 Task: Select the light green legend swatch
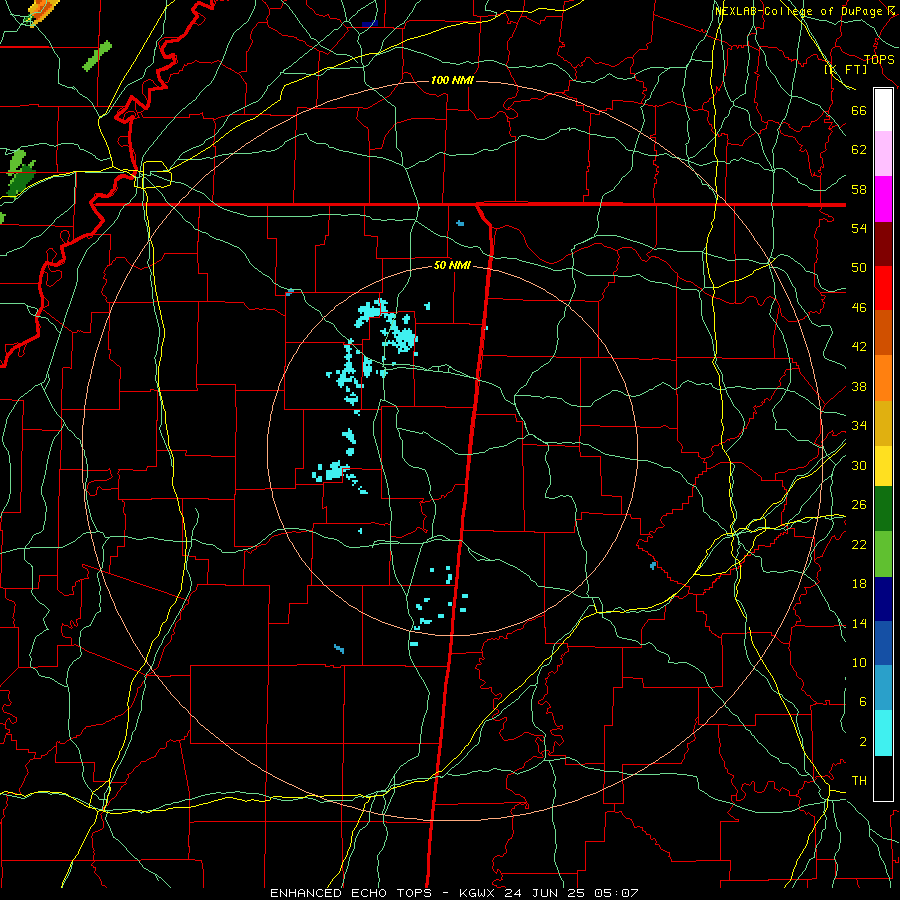pyautogui.click(x=883, y=554)
